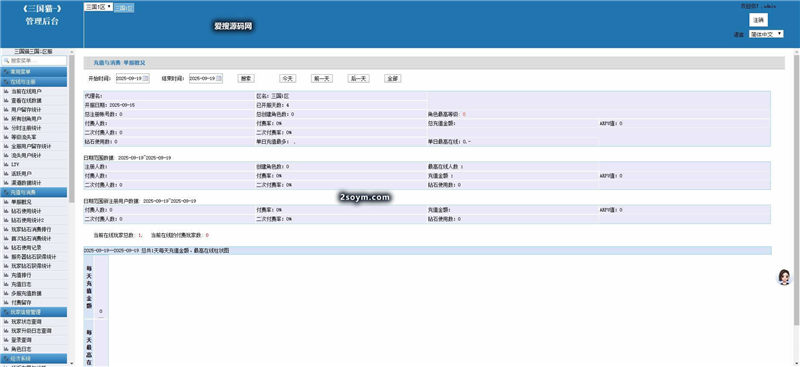
Task: Focus the 结束时间 end date field
Action: click(x=206, y=79)
